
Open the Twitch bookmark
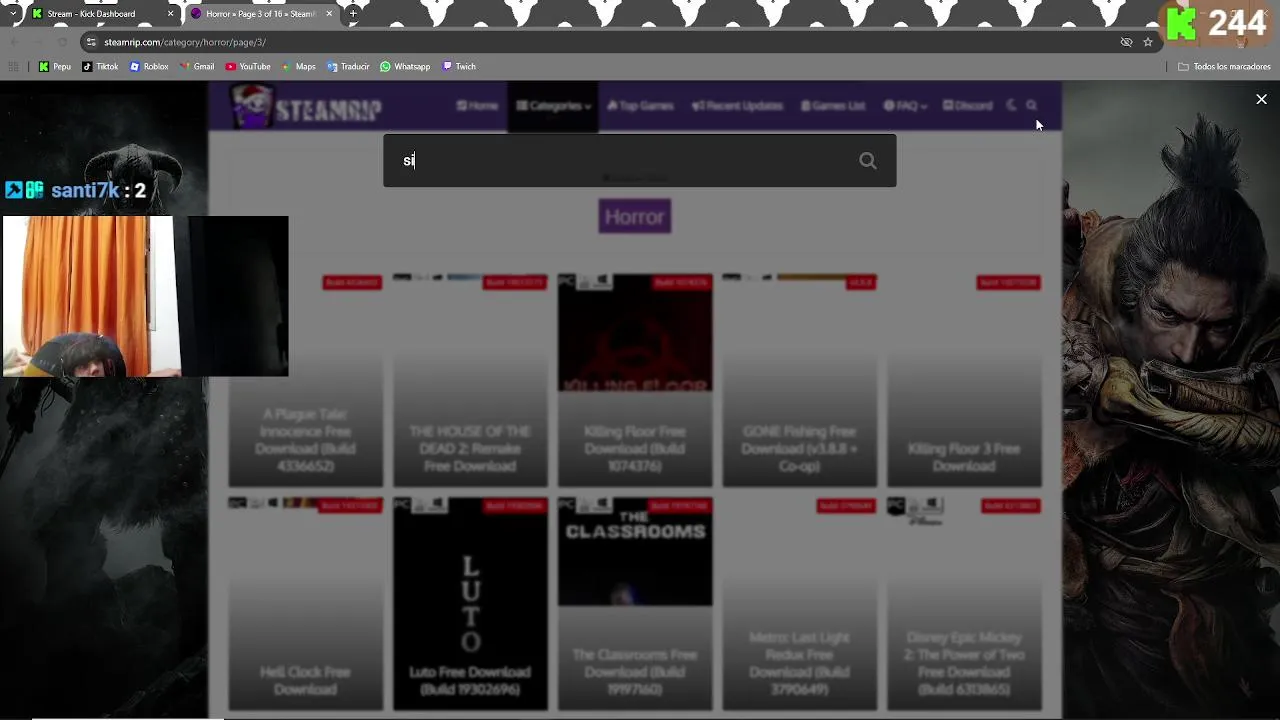(x=459, y=66)
